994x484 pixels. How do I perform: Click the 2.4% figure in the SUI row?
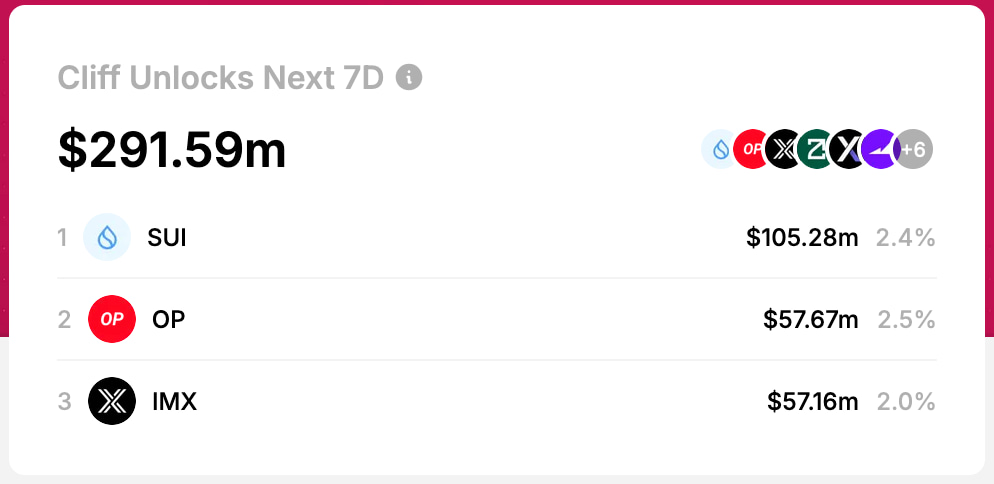coord(906,238)
